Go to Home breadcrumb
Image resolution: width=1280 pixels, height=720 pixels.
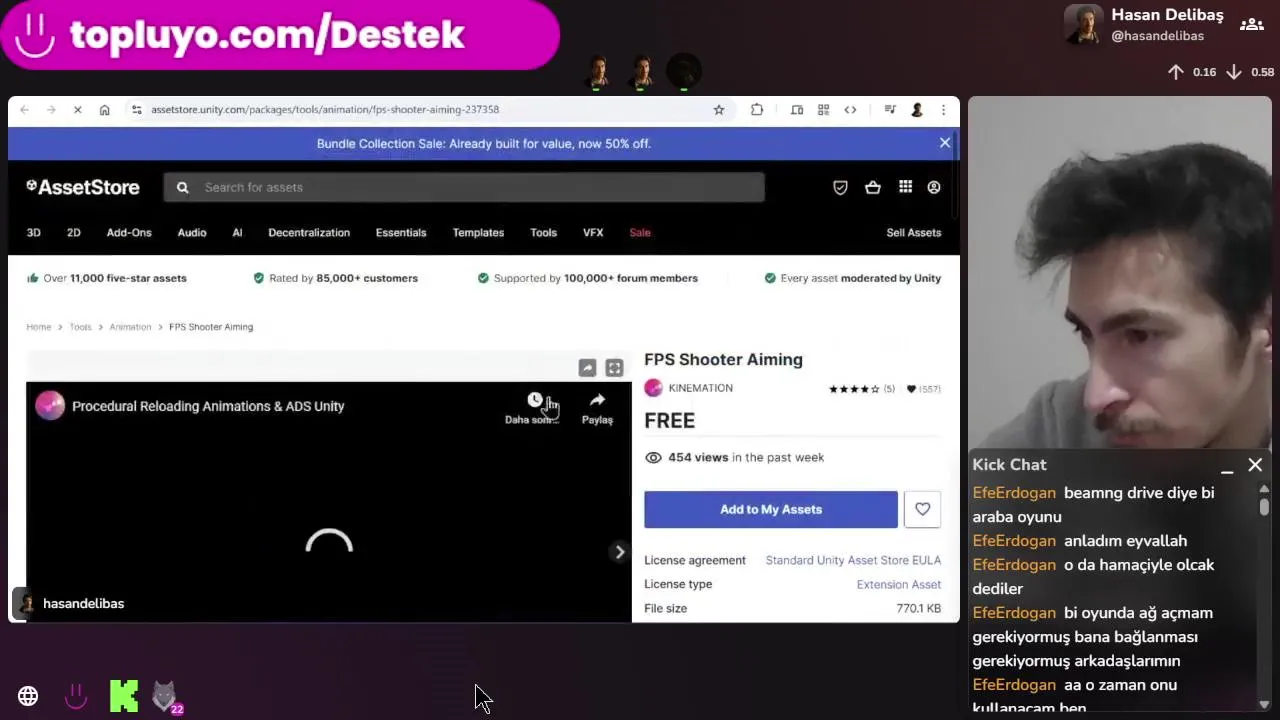[x=38, y=327]
